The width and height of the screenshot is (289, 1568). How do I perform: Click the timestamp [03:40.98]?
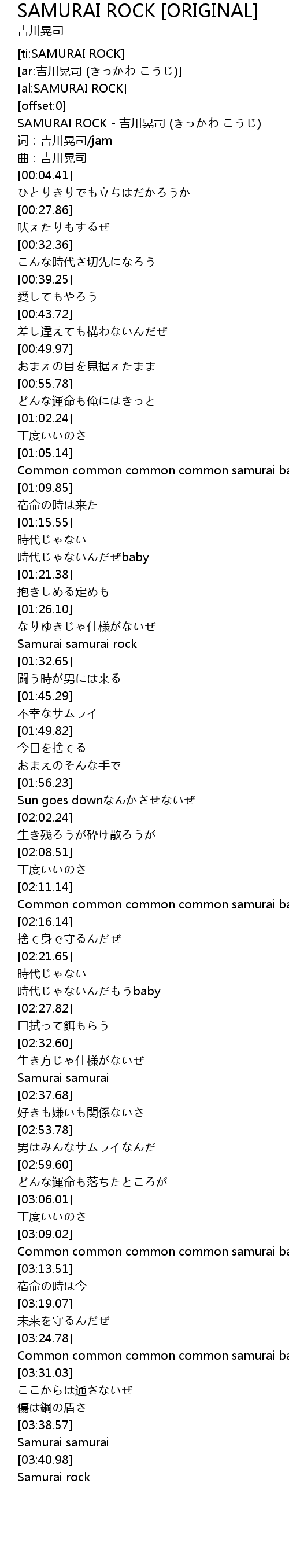point(45,1460)
